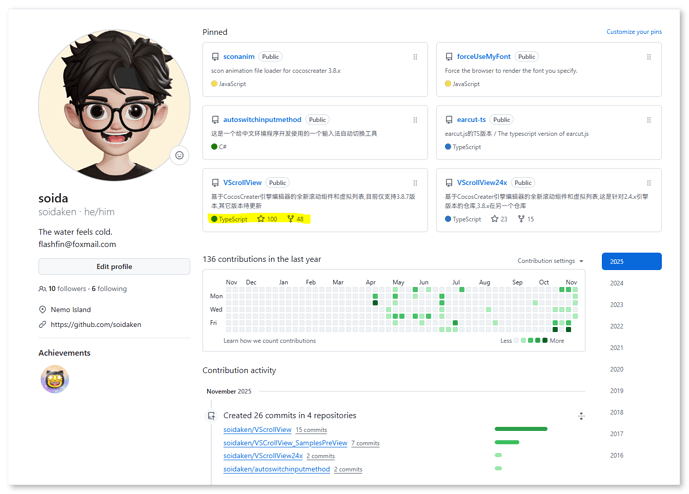Click the followers people icon
Screen dimensions: 689x494
pyautogui.click(x=42, y=289)
